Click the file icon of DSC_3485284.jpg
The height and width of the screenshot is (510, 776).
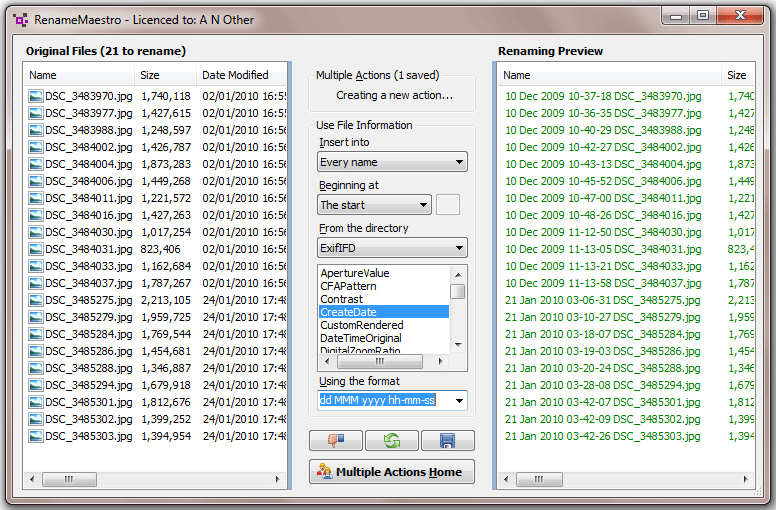[x=36, y=334]
